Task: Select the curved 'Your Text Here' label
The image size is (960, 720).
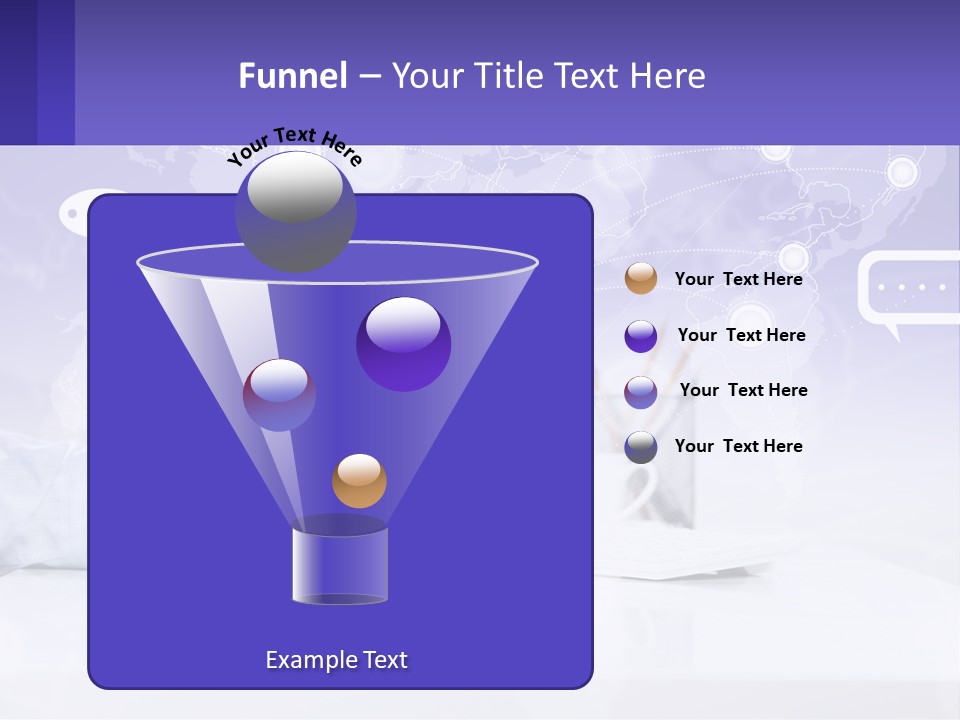Action: tap(293, 146)
